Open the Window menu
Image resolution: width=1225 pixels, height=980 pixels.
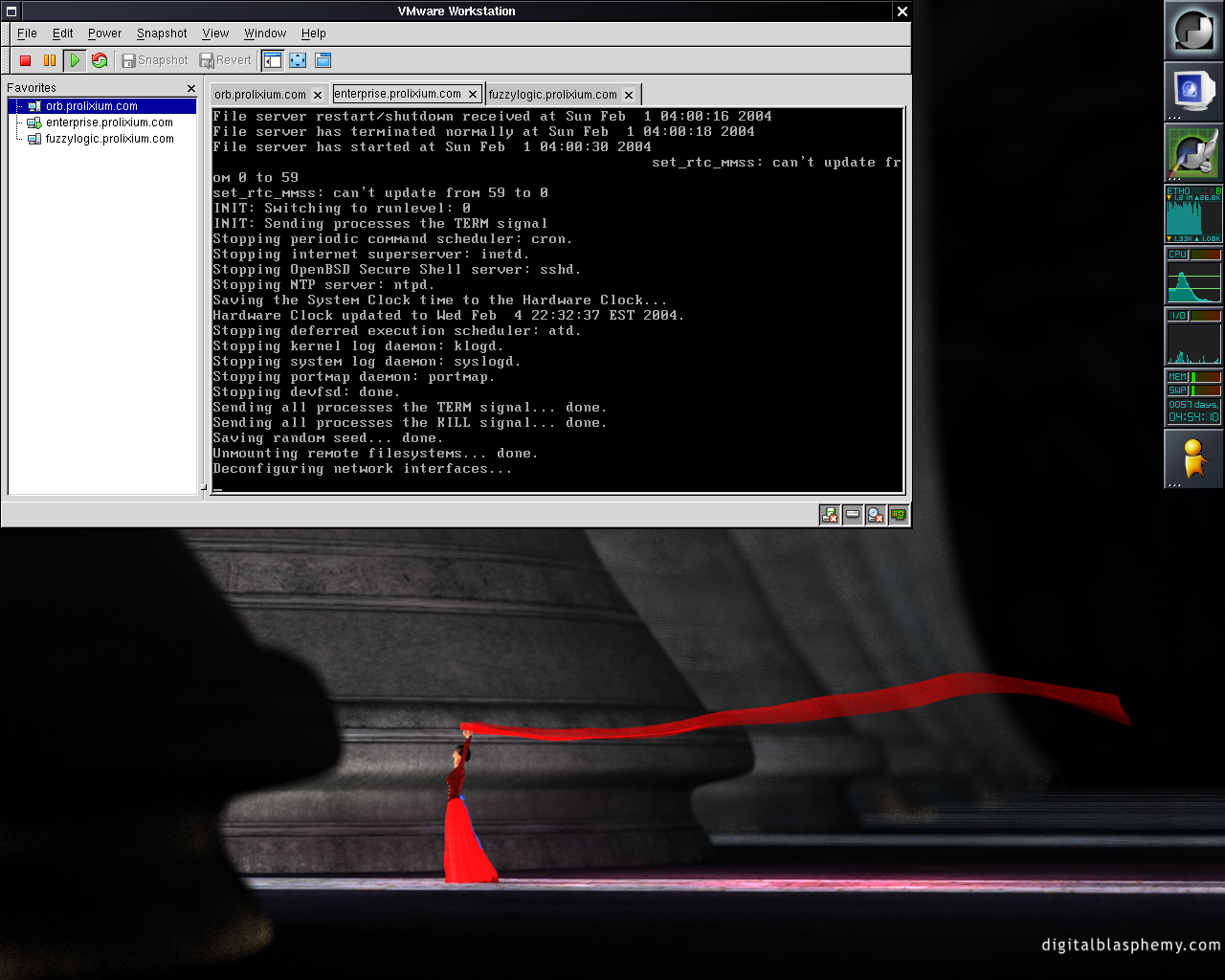pyautogui.click(x=265, y=33)
